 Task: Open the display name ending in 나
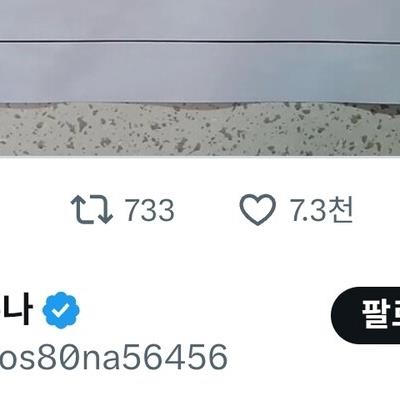pos(17,310)
